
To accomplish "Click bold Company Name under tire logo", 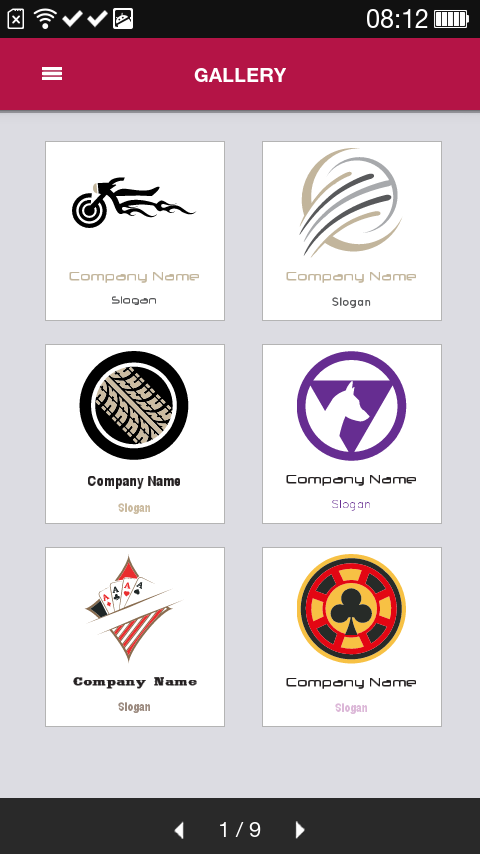I will pos(134,481).
